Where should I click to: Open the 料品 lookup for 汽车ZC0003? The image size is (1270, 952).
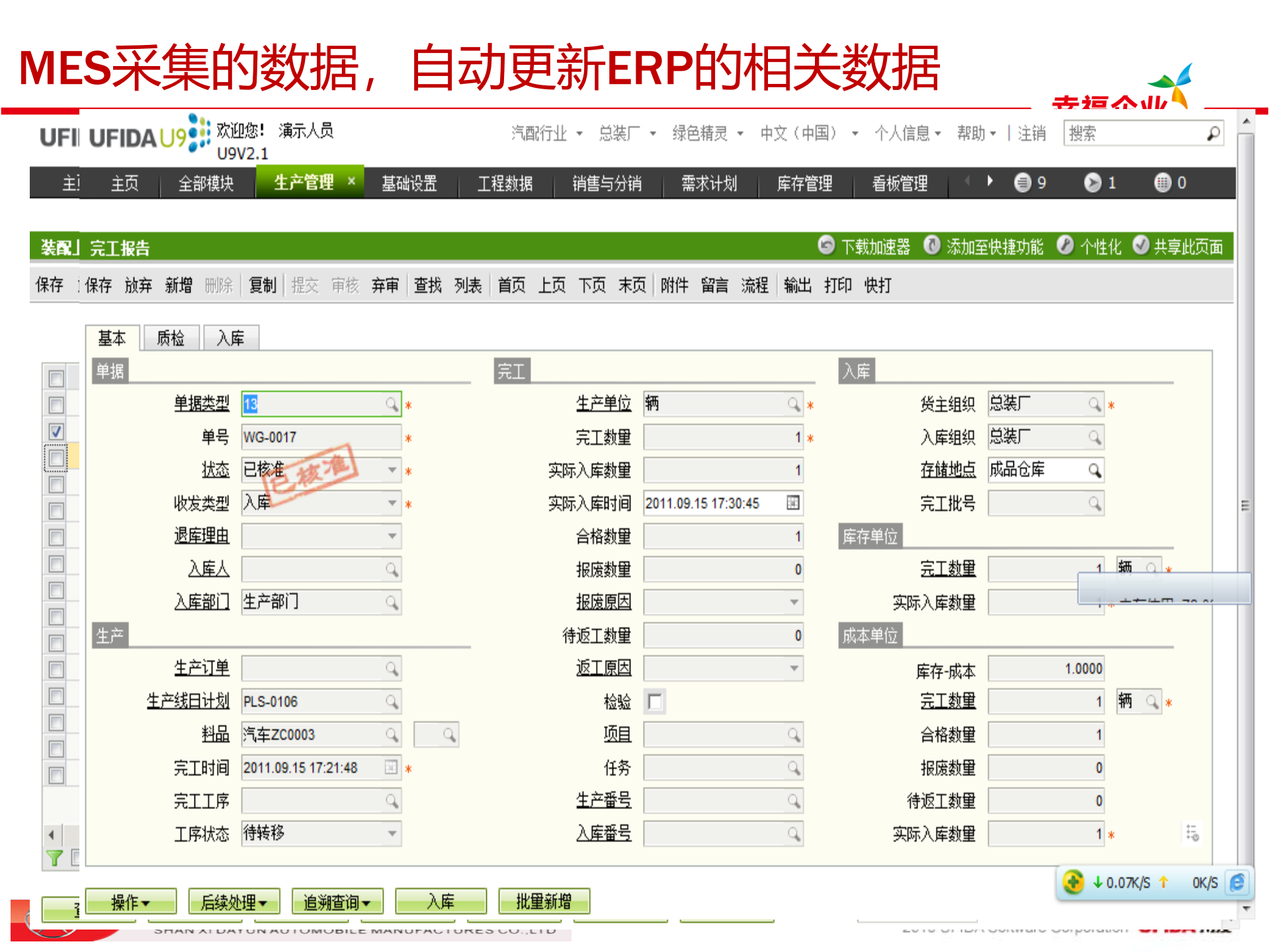coord(392,734)
